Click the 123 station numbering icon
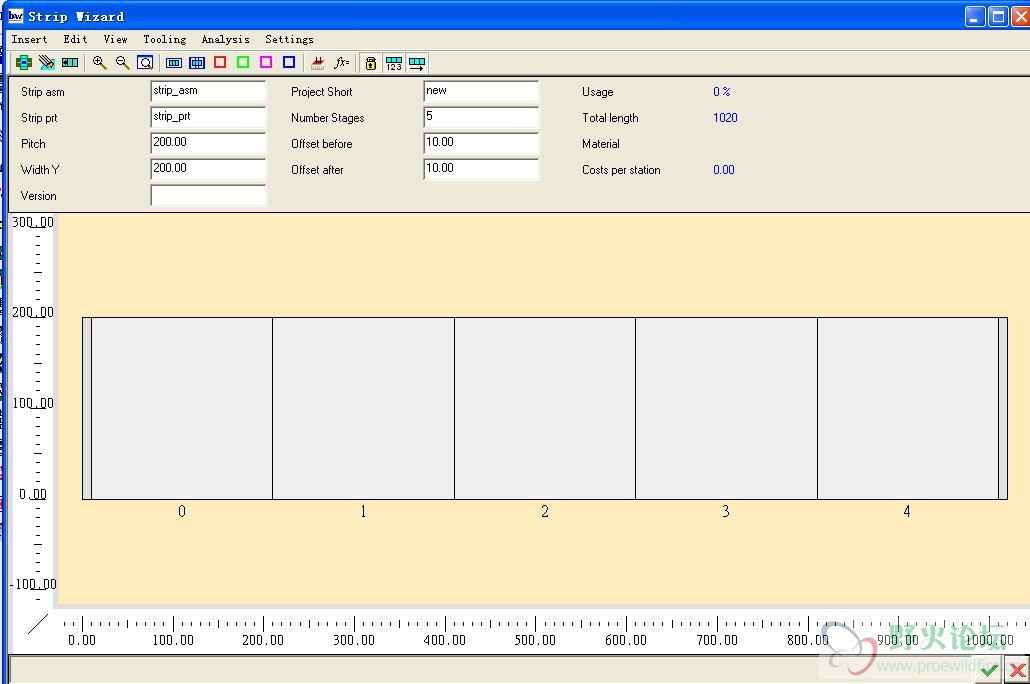 tap(393, 63)
